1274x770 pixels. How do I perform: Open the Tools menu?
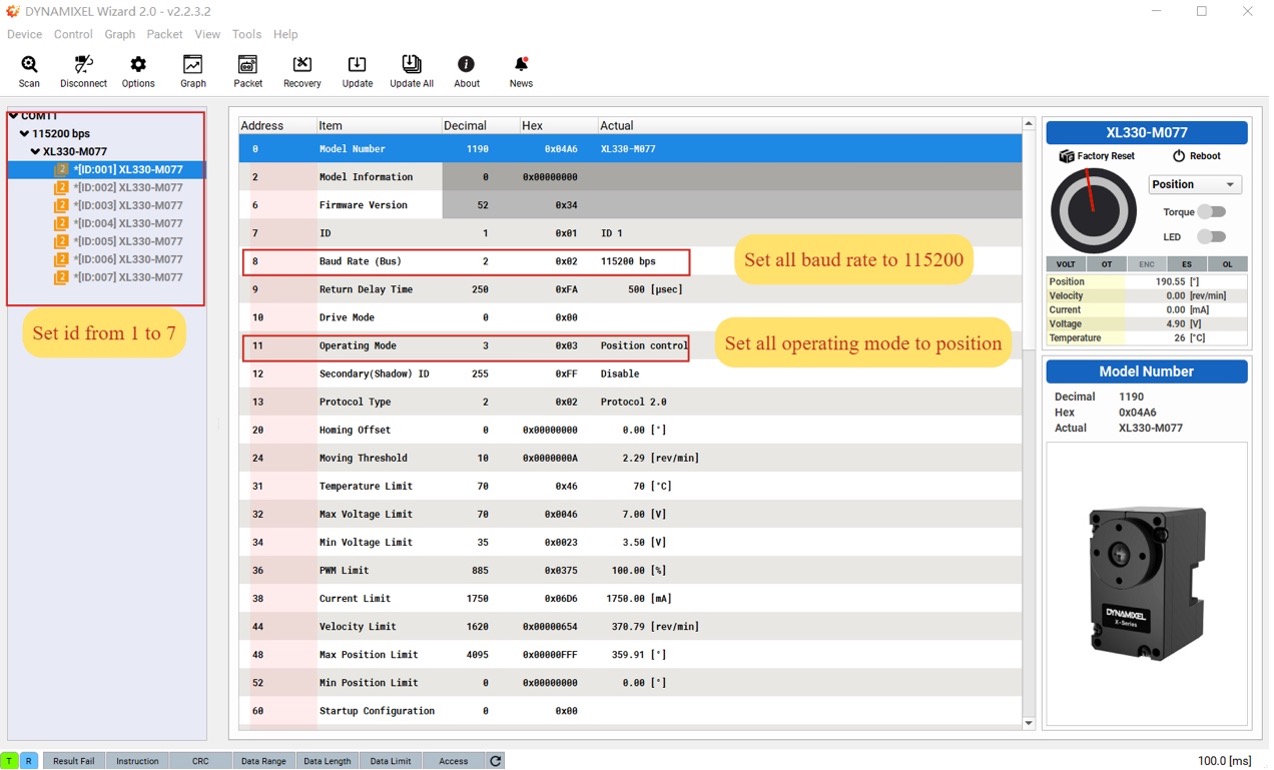pos(247,34)
